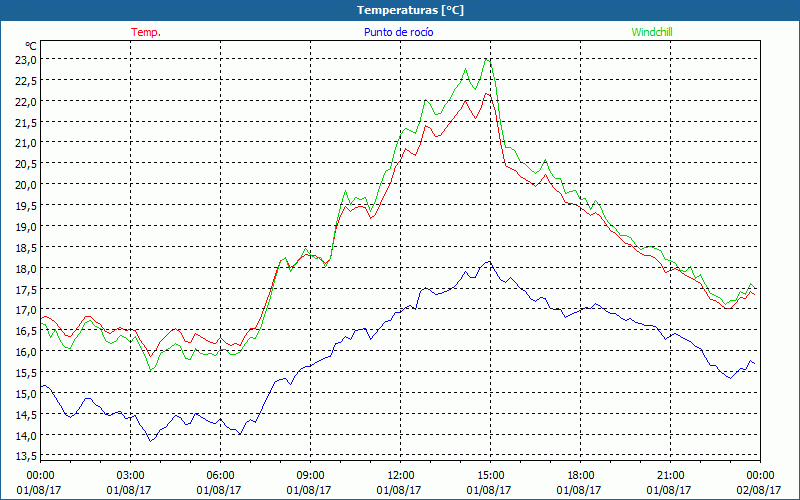Select the blue 'Punto de rocío' legend label
This screenshot has height=500, width=800.
[x=398, y=32]
